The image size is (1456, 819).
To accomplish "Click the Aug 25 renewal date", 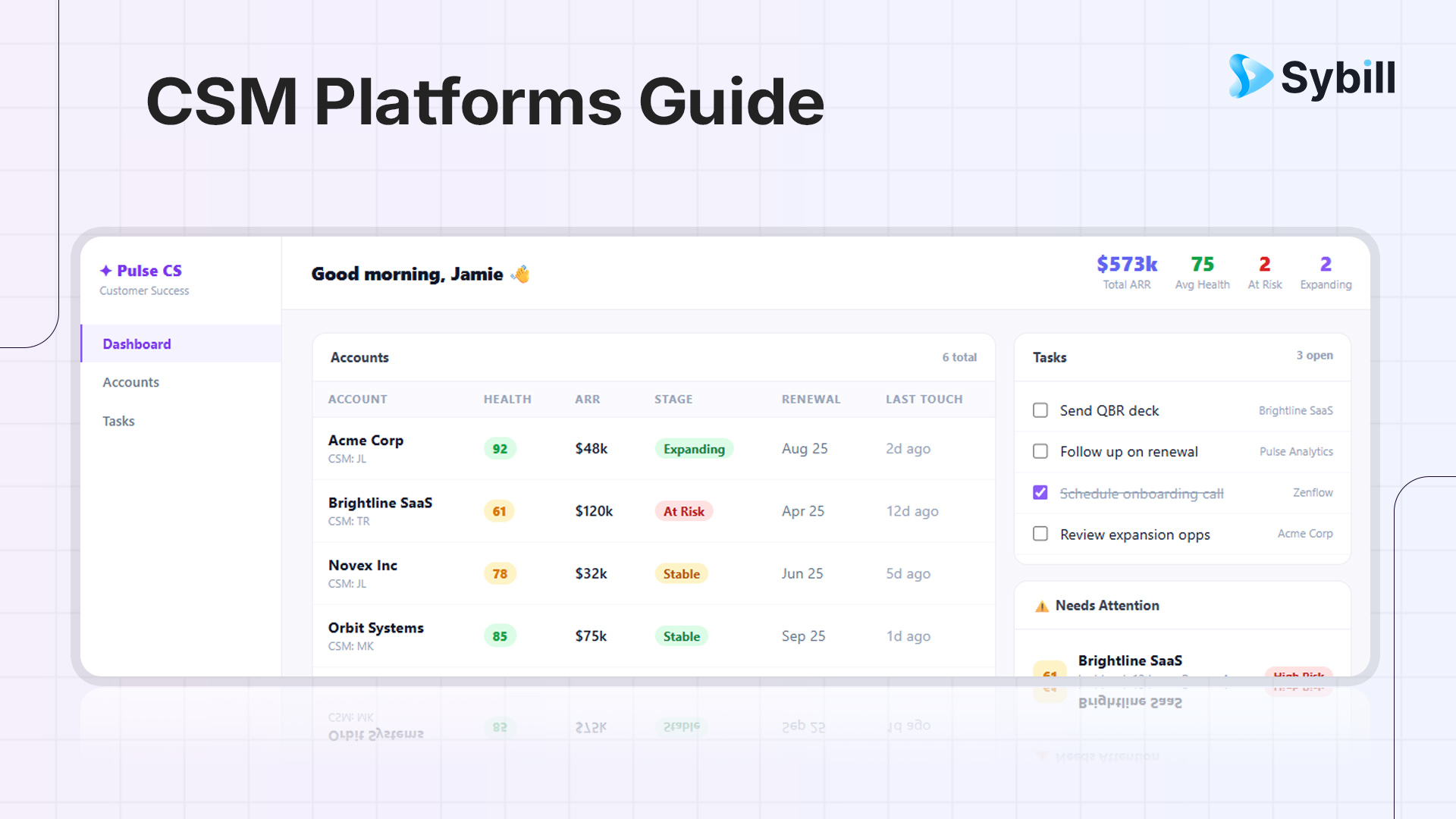I will pyautogui.click(x=805, y=449).
